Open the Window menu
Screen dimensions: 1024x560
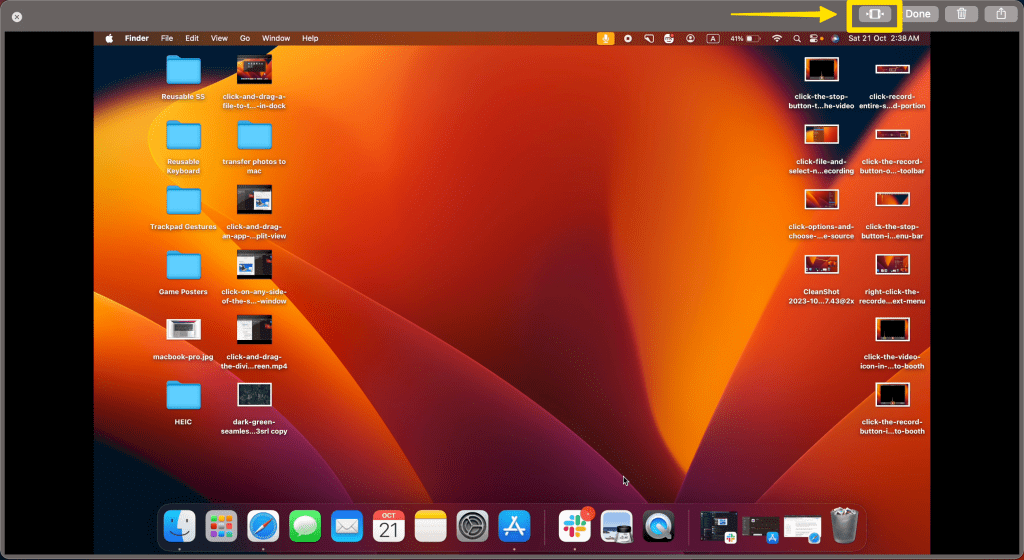point(276,39)
